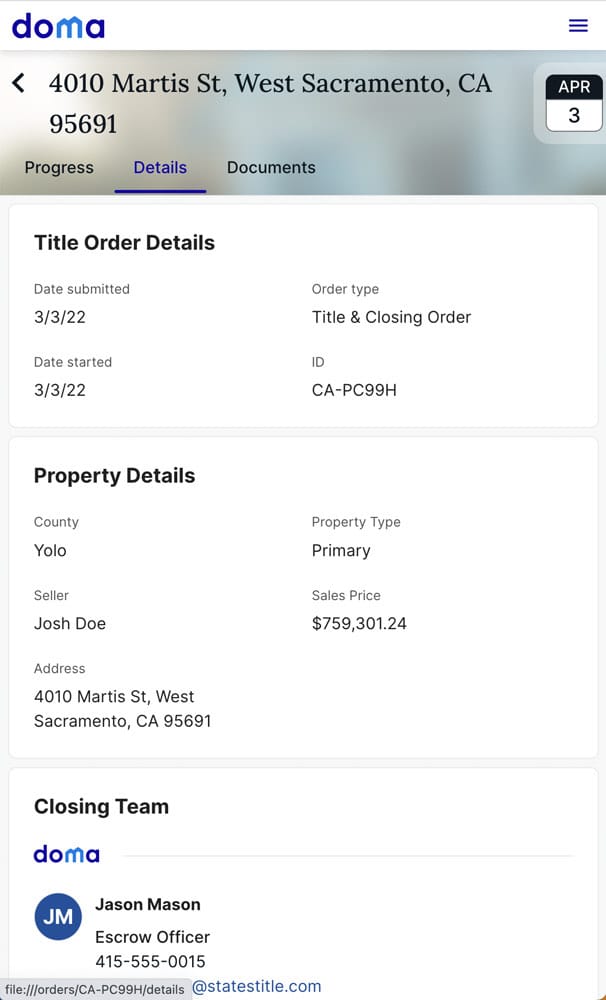606x1000 pixels.
Task: Click the Title Order Details heading
Action: pyautogui.click(x=124, y=243)
